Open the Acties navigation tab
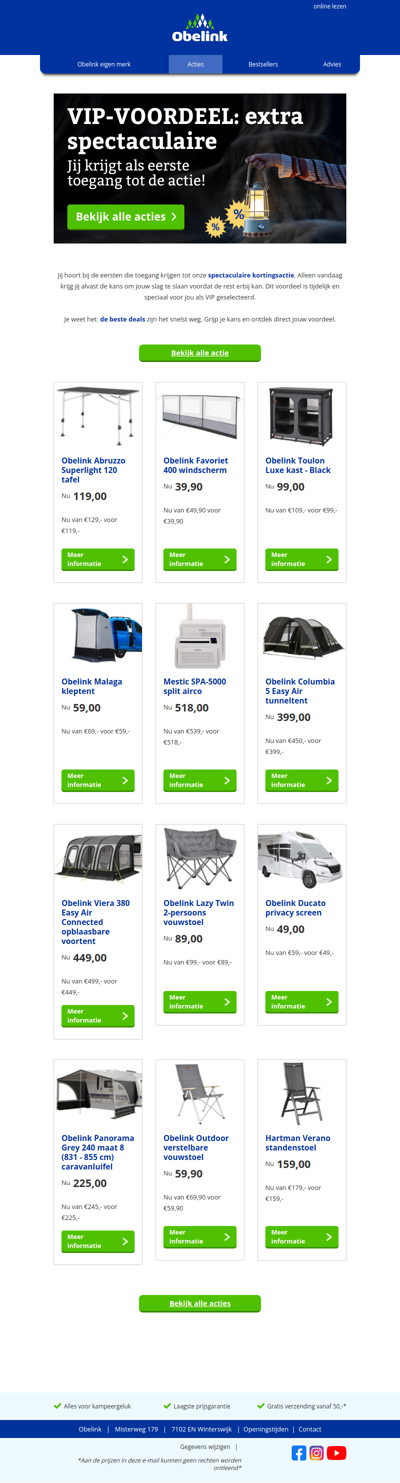Image resolution: width=400 pixels, height=1483 pixels. 195,64
